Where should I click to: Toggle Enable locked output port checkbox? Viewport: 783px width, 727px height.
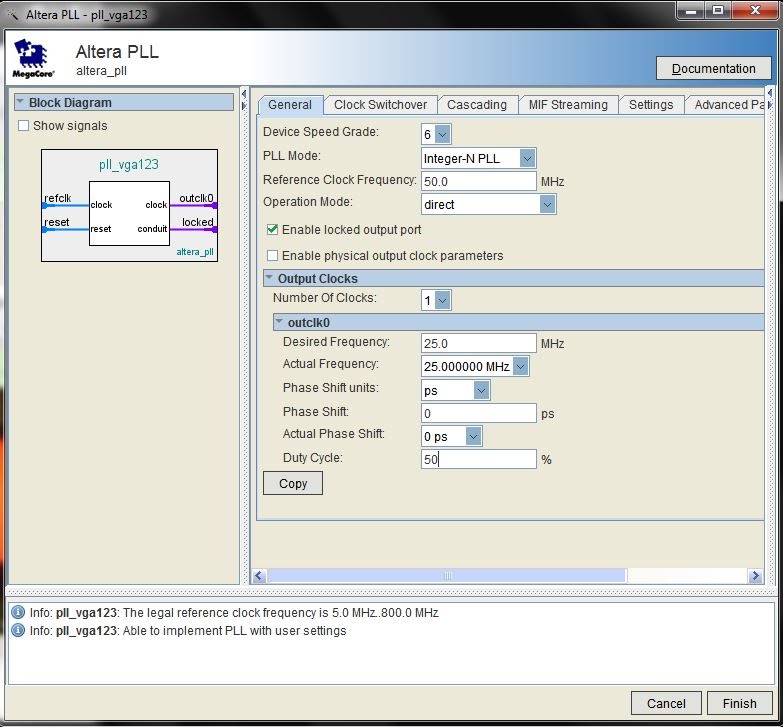pos(273,229)
